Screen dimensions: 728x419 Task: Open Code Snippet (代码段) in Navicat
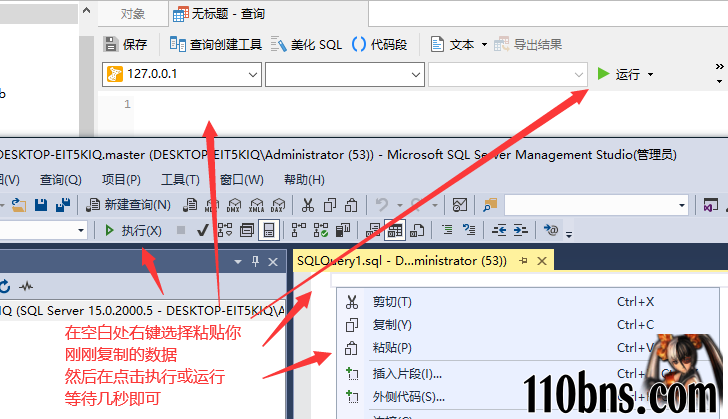point(379,45)
